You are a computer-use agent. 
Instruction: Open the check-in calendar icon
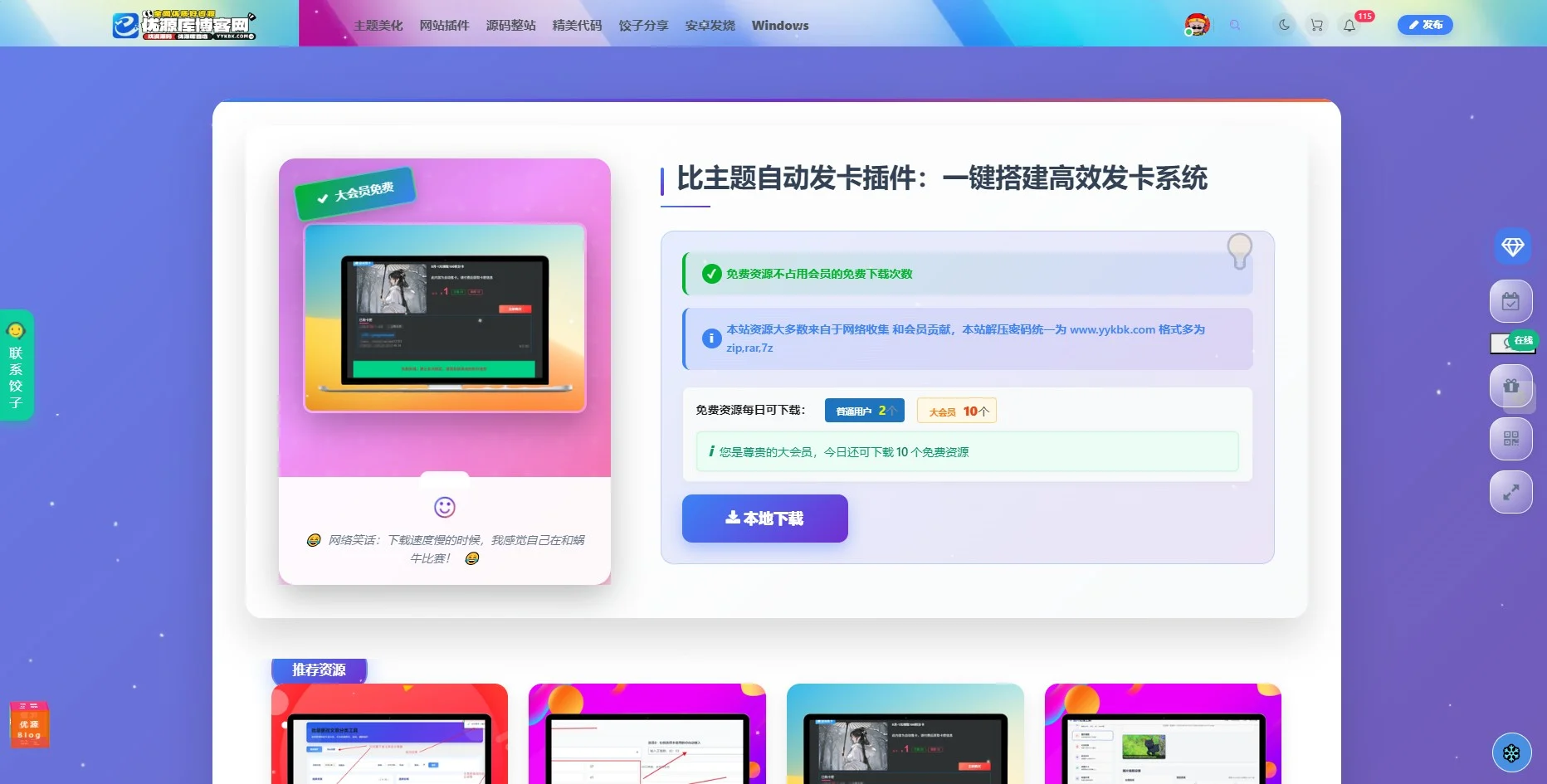1512,301
